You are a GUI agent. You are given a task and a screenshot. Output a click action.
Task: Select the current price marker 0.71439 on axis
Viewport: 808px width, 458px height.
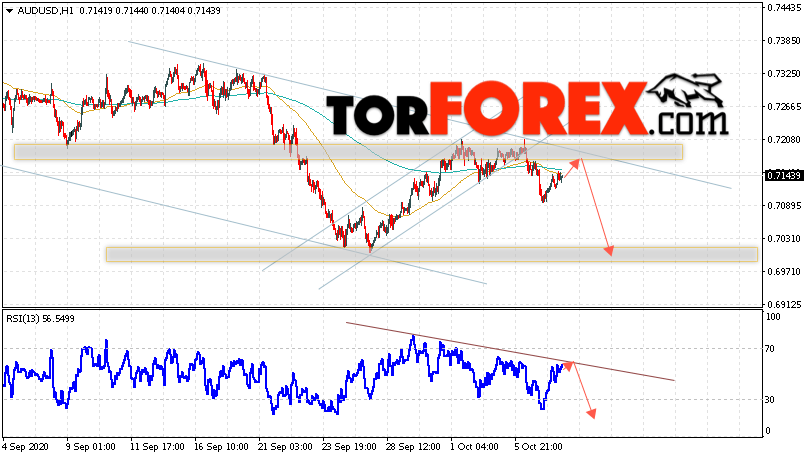pos(784,176)
